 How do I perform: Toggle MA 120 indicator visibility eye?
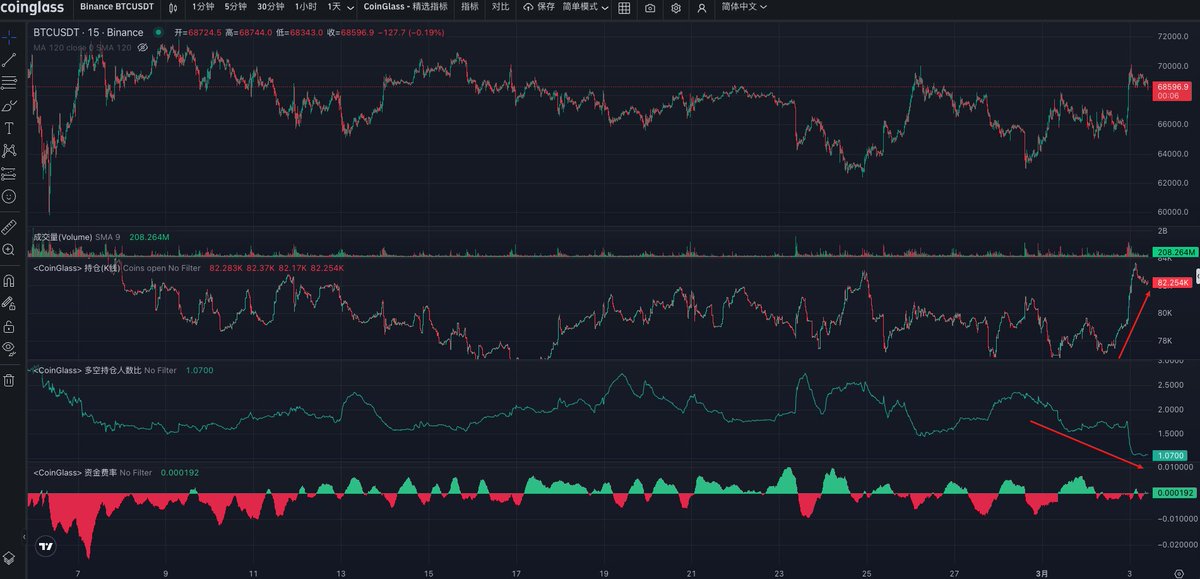142,47
